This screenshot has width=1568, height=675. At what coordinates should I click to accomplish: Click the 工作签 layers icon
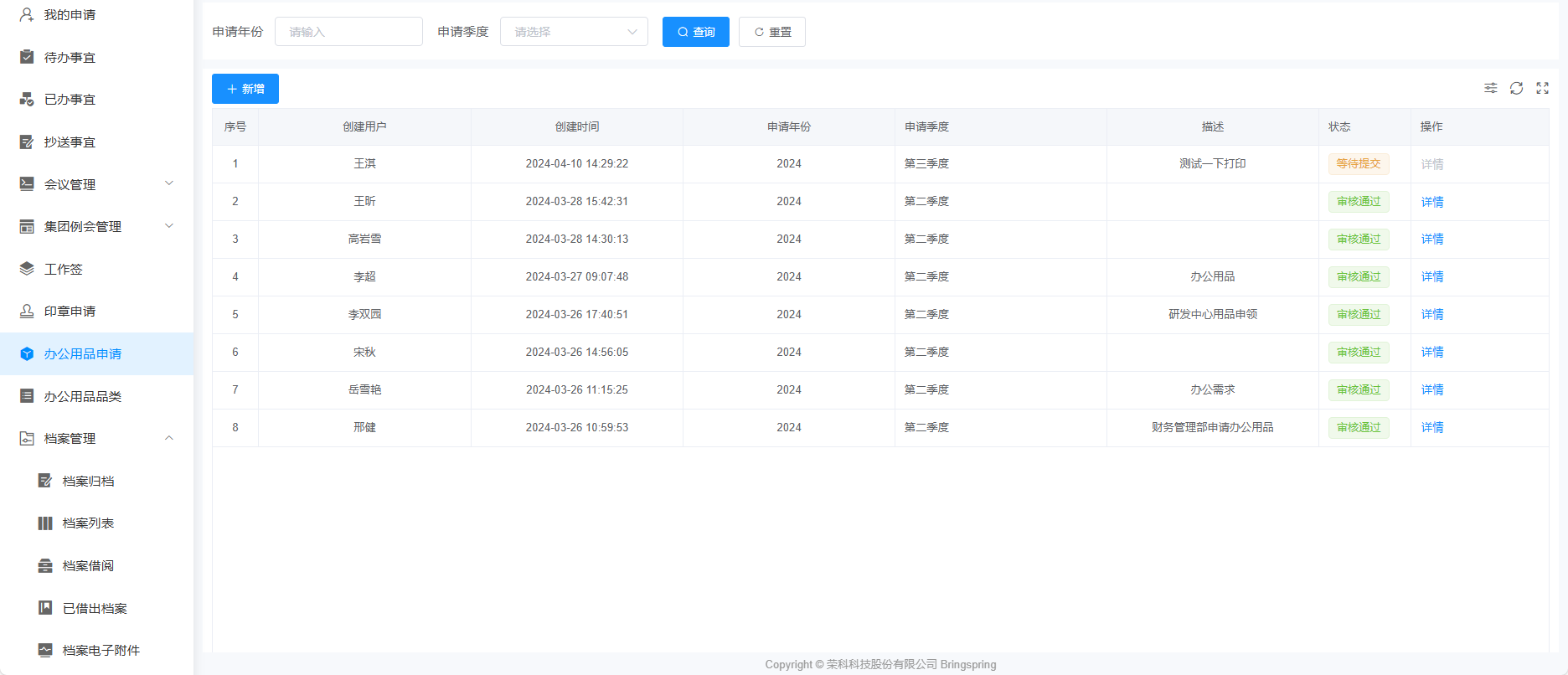[27, 269]
